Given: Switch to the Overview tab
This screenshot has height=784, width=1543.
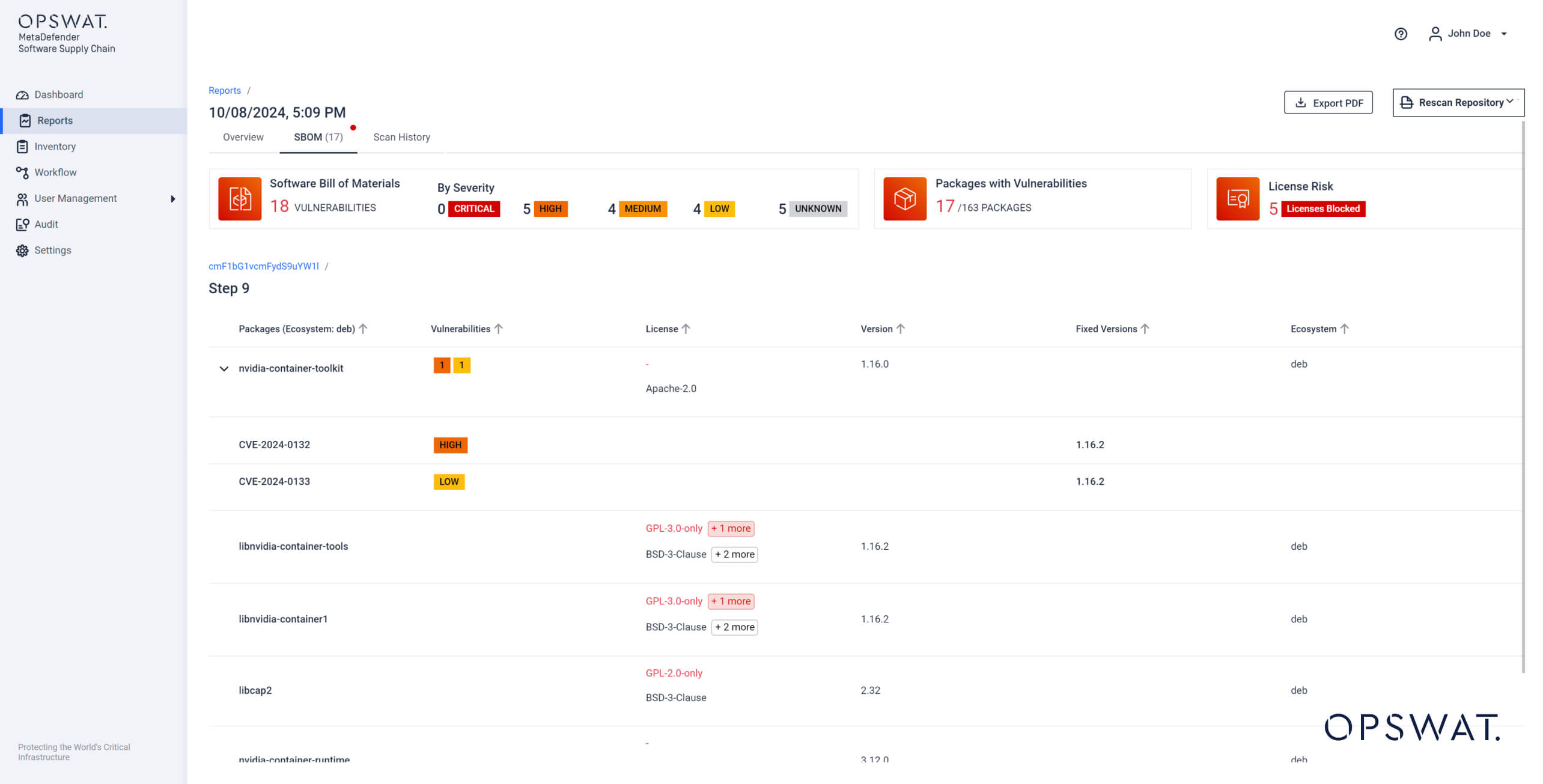Looking at the screenshot, I should (243, 137).
